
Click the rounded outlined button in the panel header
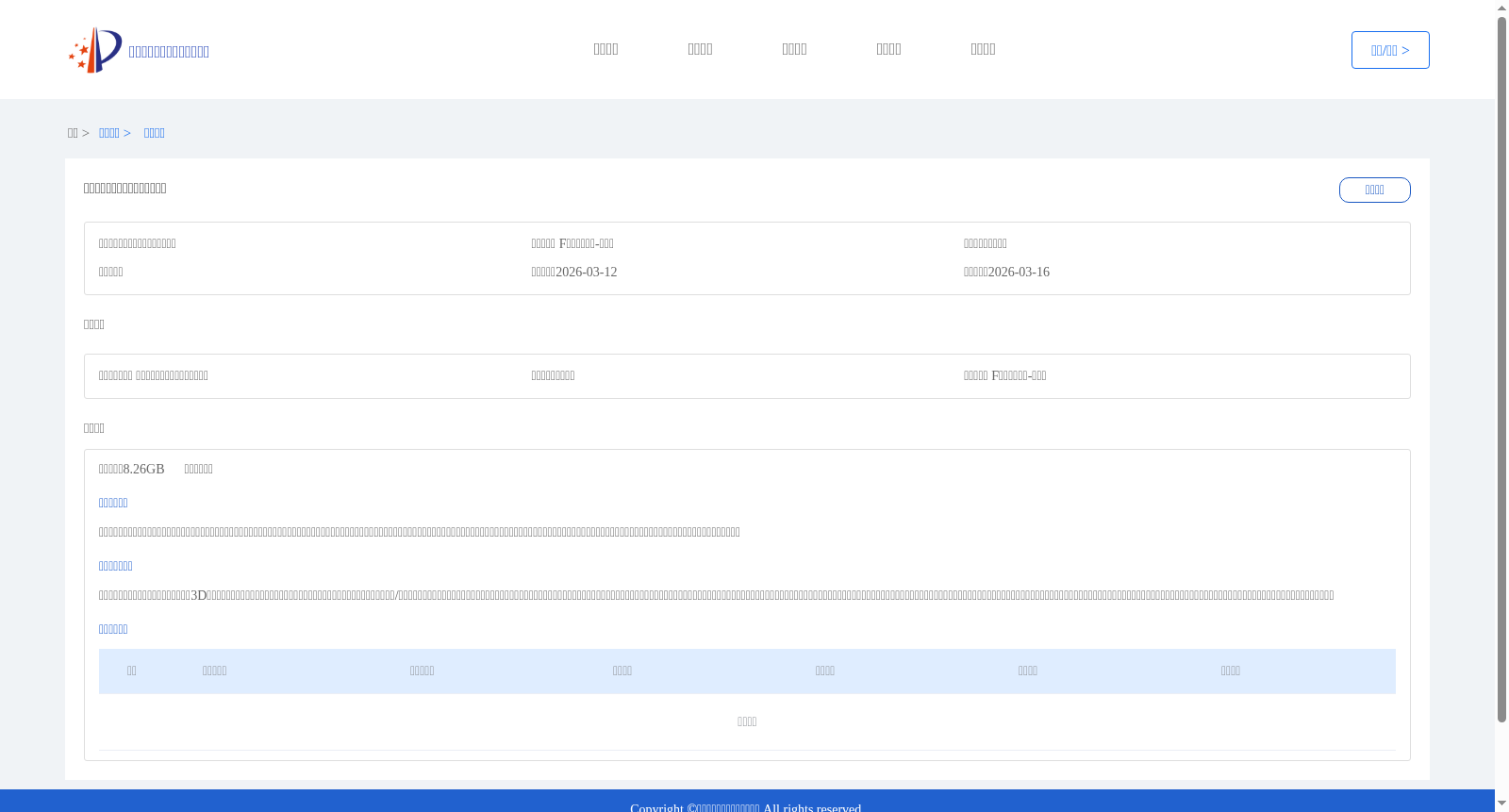click(x=1375, y=190)
